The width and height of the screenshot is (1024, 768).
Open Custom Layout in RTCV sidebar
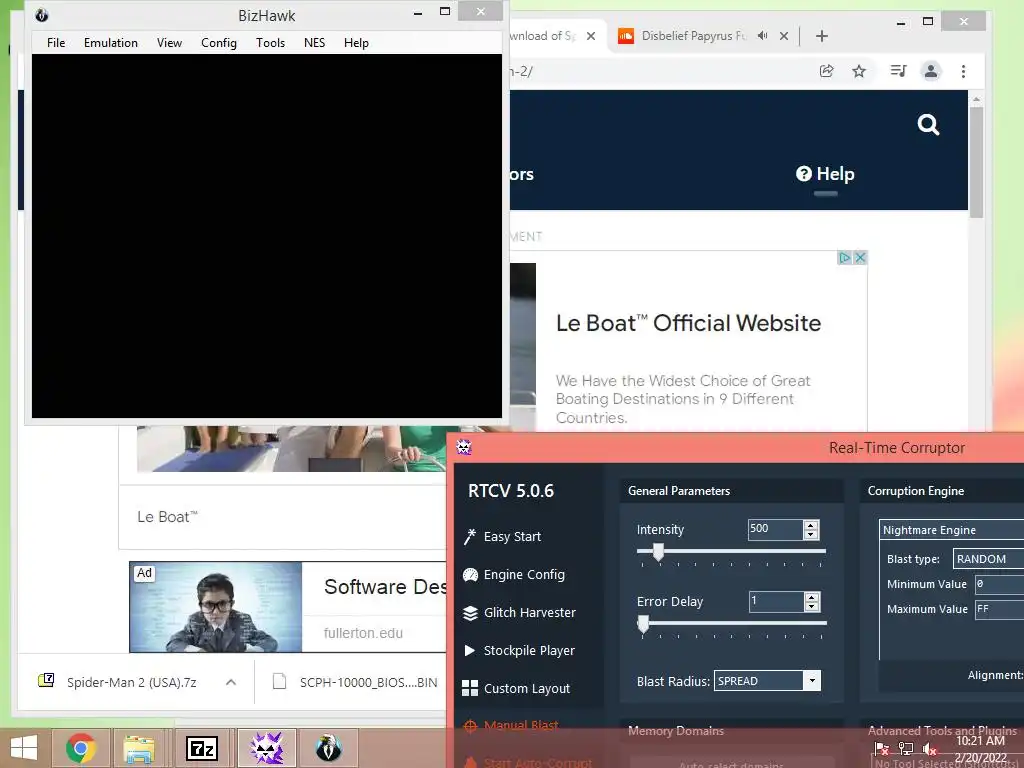517,688
